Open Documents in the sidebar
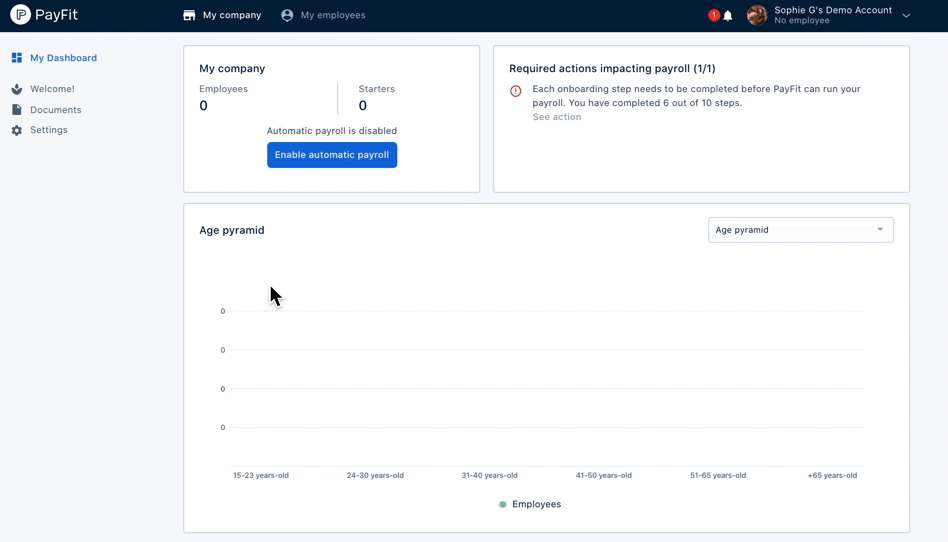The image size is (948, 542). [56, 109]
